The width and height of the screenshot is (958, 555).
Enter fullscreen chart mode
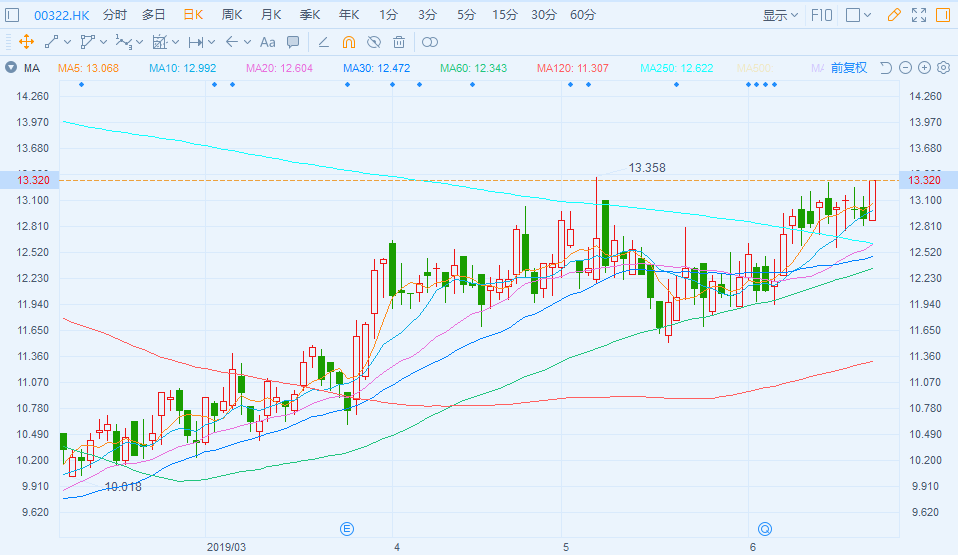(x=919, y=15)
